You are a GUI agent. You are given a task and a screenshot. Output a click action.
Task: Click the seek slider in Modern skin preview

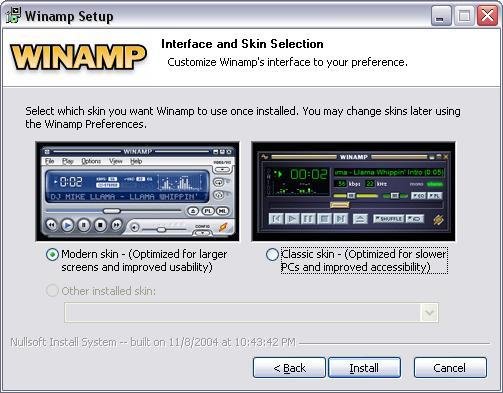pyautogui.click(x=114, y=211)
